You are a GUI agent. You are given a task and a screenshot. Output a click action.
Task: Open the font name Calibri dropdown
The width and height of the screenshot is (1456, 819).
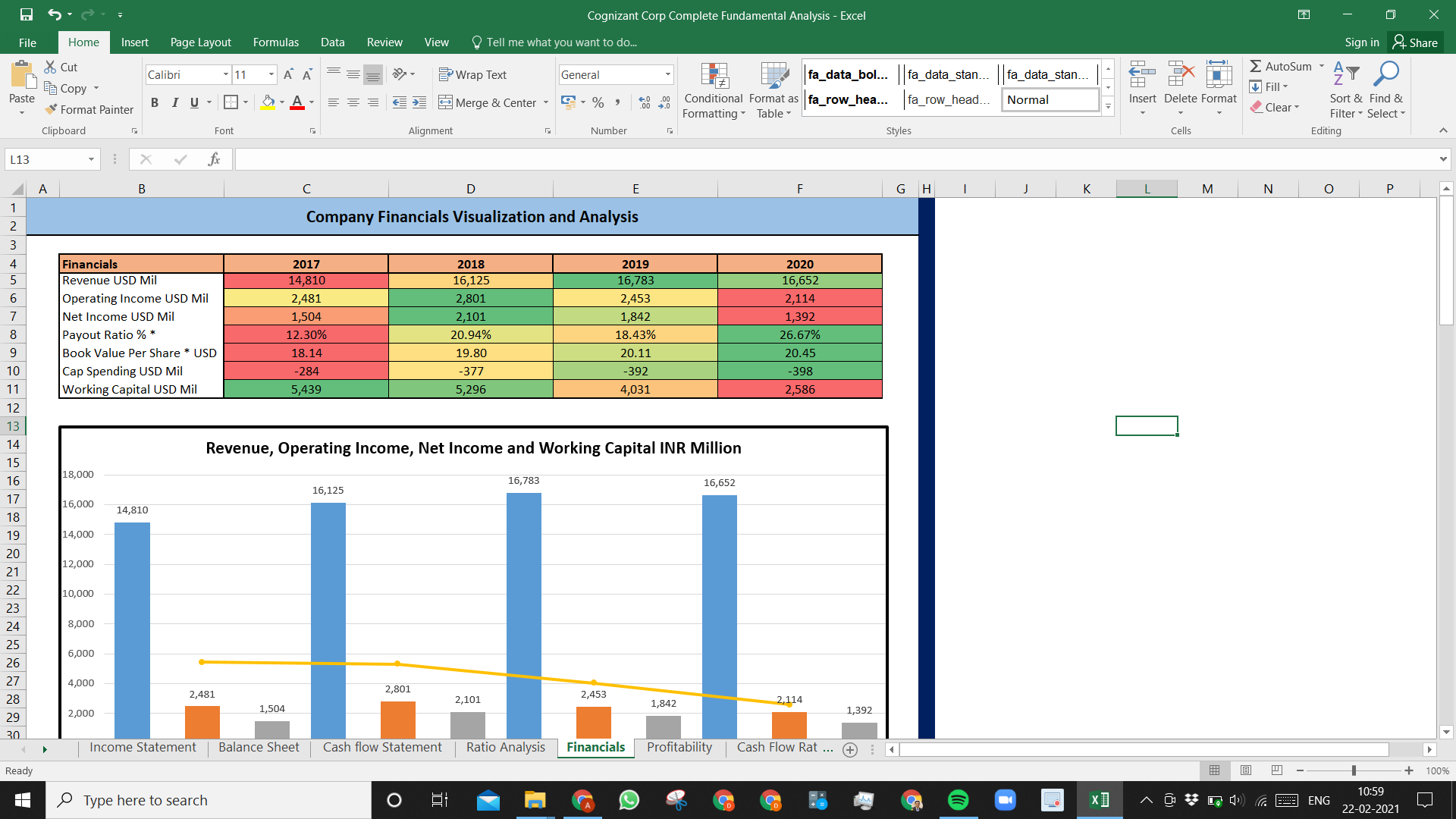[226, 74]
